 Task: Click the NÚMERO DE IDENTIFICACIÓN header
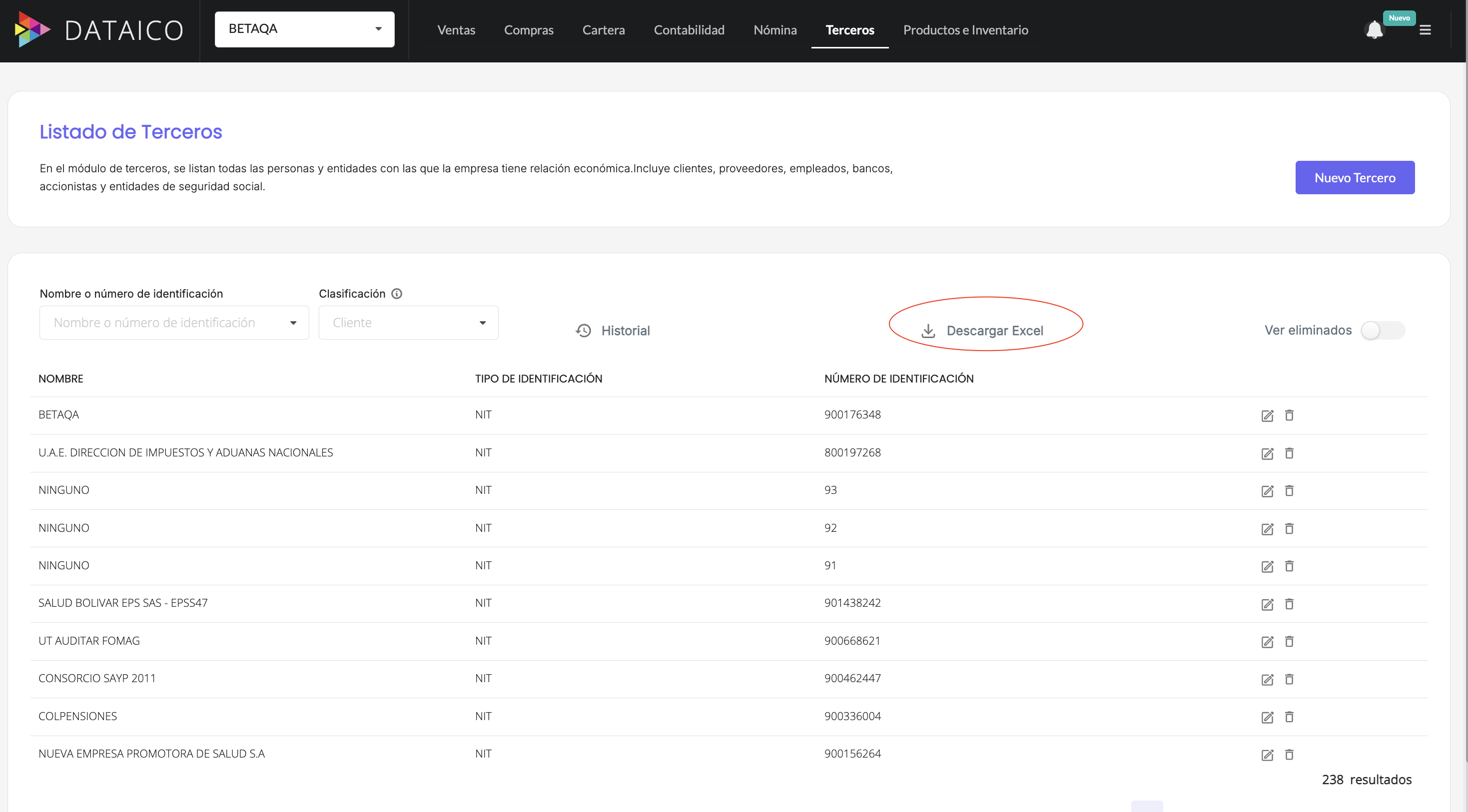click(899, 379)
